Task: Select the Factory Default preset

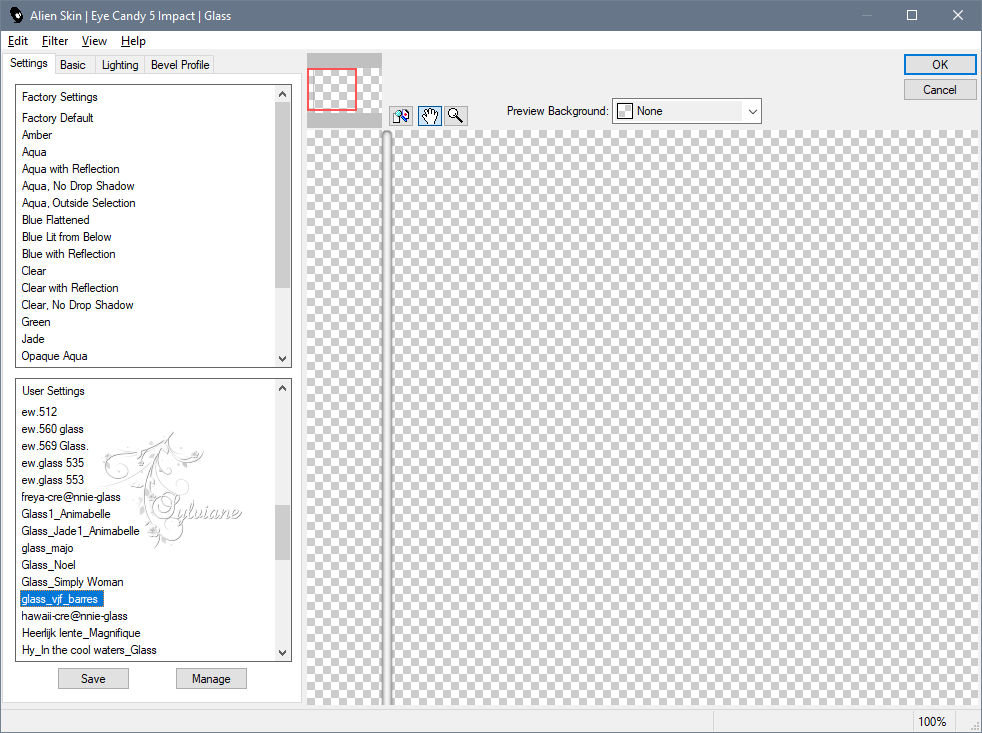Action: coord(57,118)
